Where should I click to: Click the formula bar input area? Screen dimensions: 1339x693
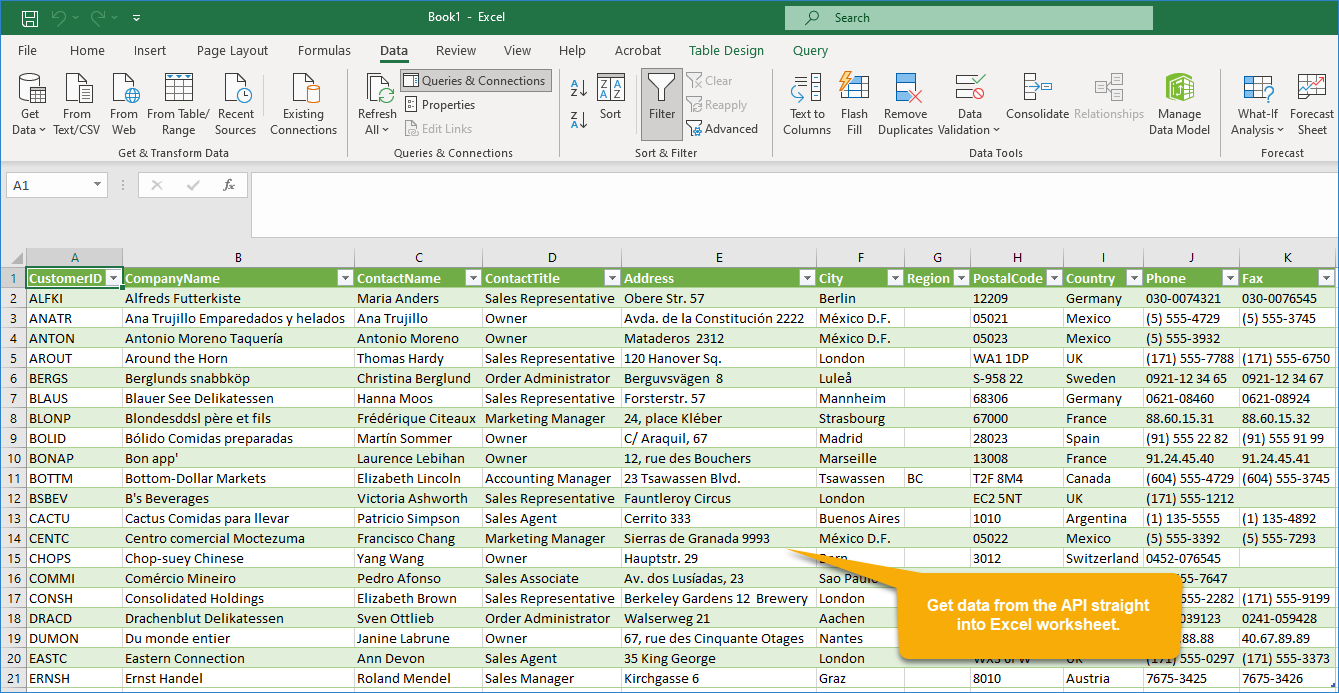pos(793,204)
